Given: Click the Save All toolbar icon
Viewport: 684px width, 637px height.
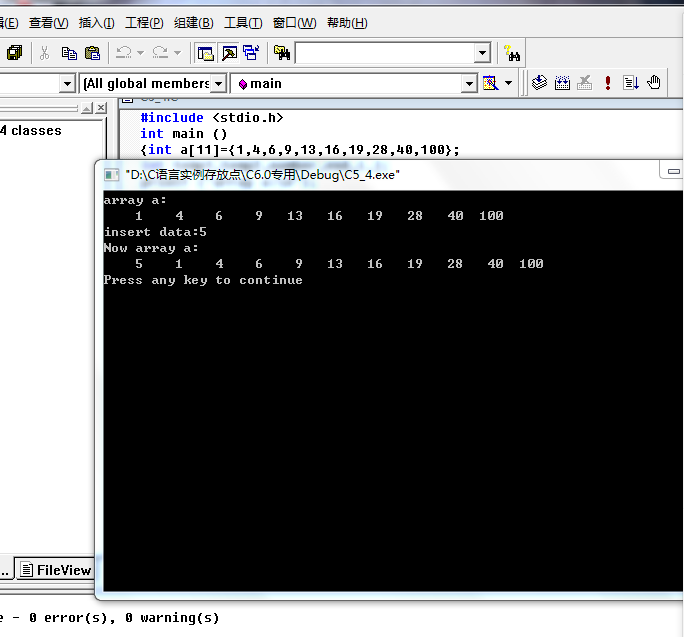Looking at the screenshot, I should [14, 53].
